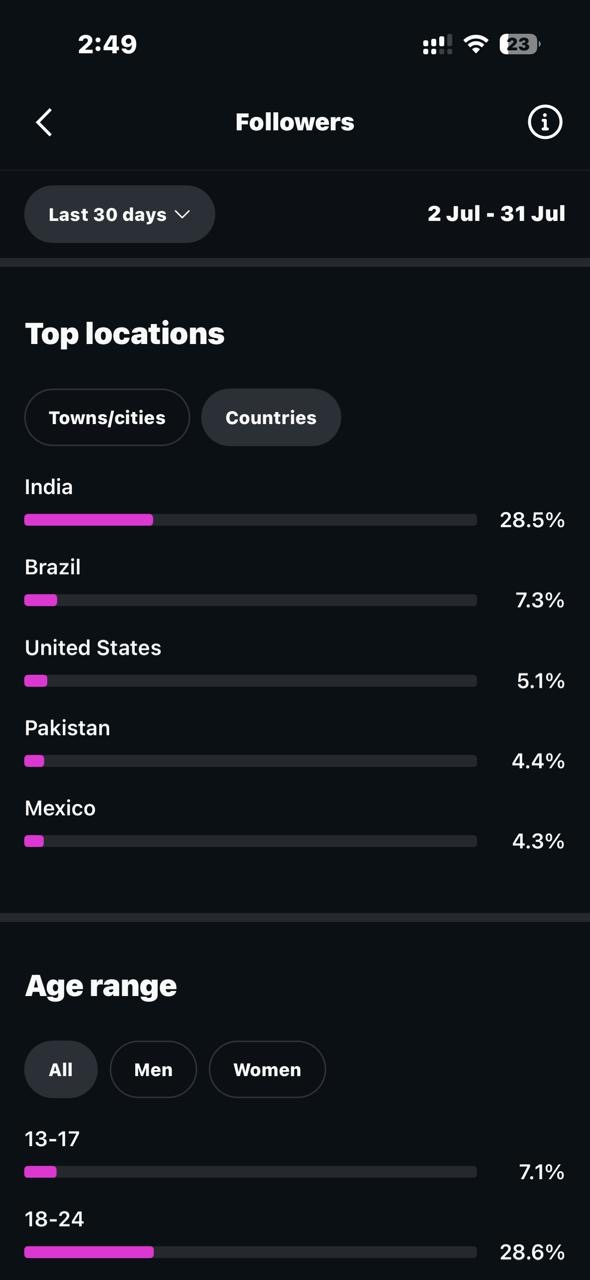Tap the battery indicator showing 23
590x1280 pixels.
(520, 44)
